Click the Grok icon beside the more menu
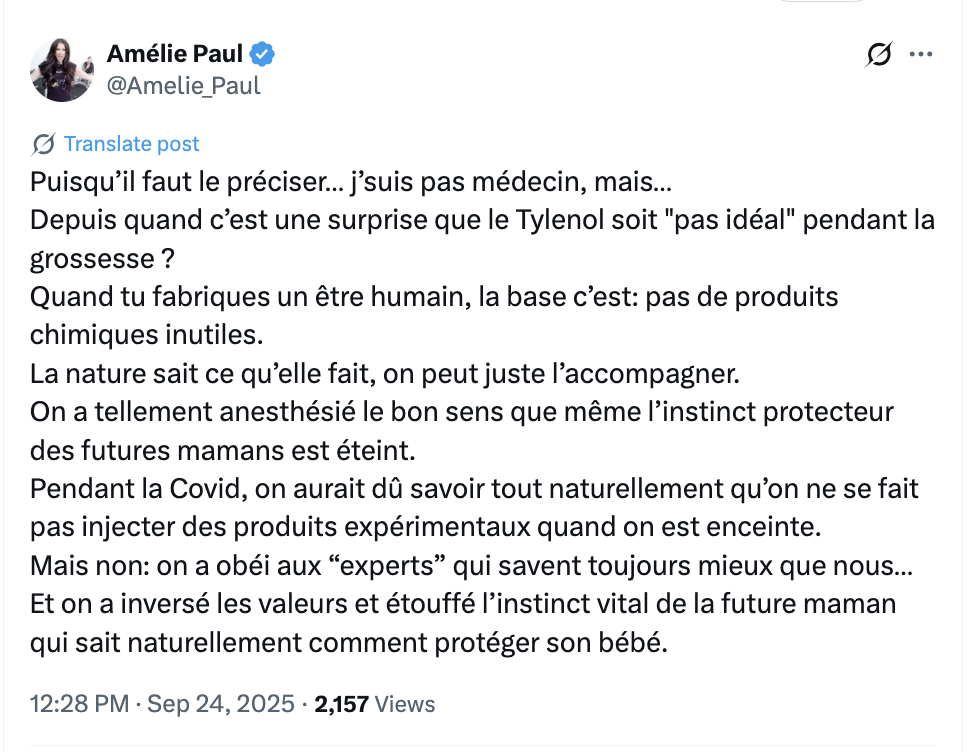Viewport: 970px width, 752px height. click(x=879, y=54)
